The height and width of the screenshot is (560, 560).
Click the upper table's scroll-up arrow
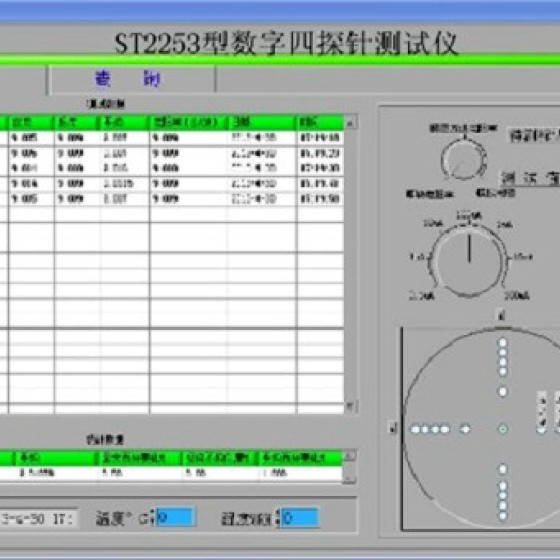coord(350,123)
